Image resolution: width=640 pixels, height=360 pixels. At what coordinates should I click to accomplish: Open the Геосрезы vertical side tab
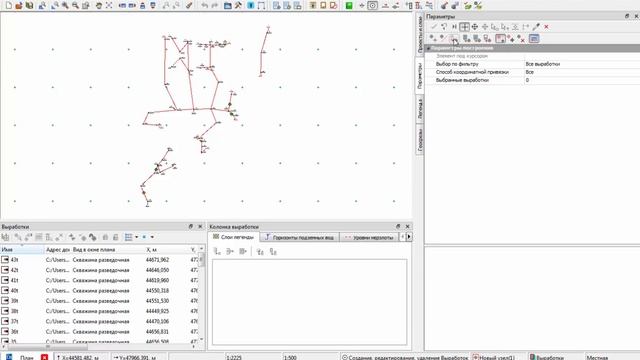tap(420, 140)
